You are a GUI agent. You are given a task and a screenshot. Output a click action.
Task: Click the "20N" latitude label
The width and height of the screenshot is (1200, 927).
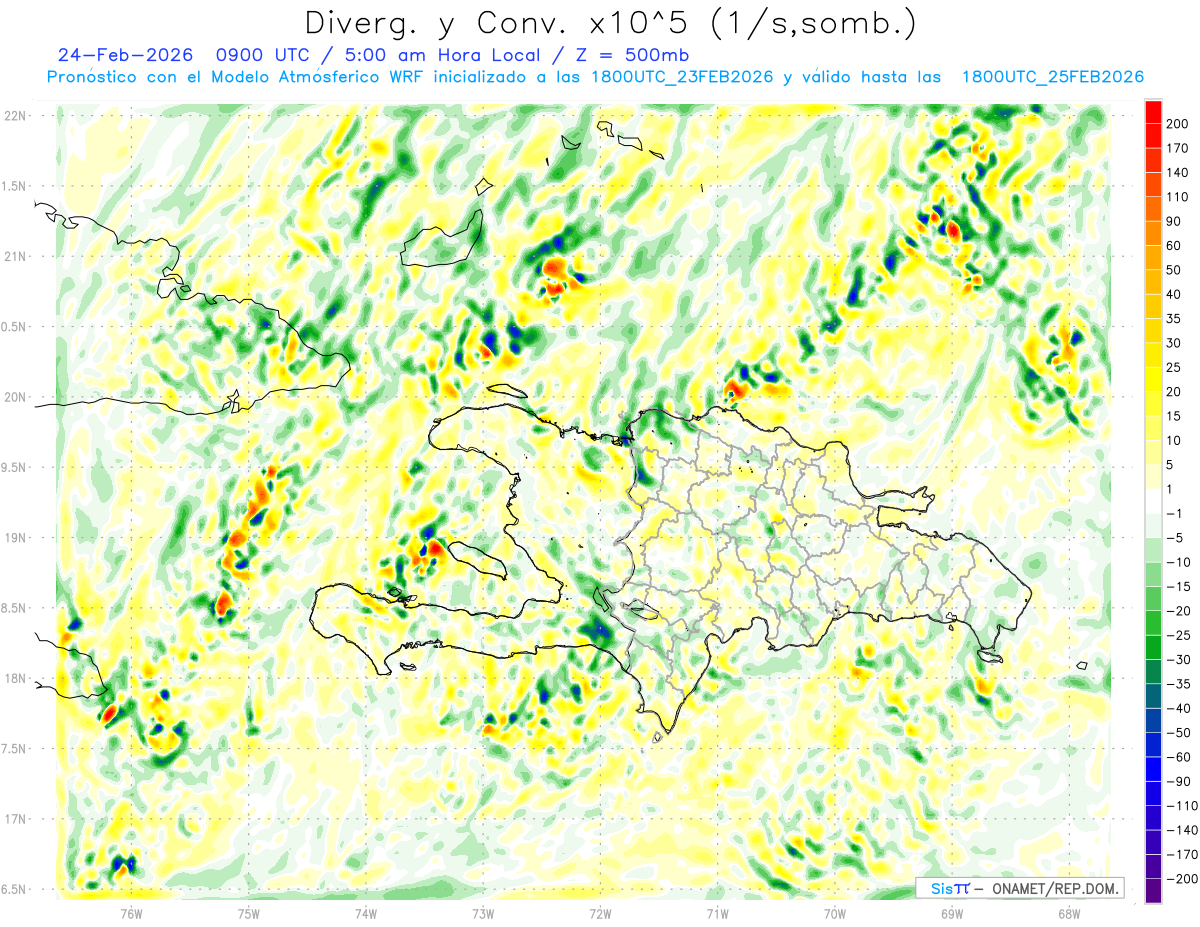(x=15, y=397)
